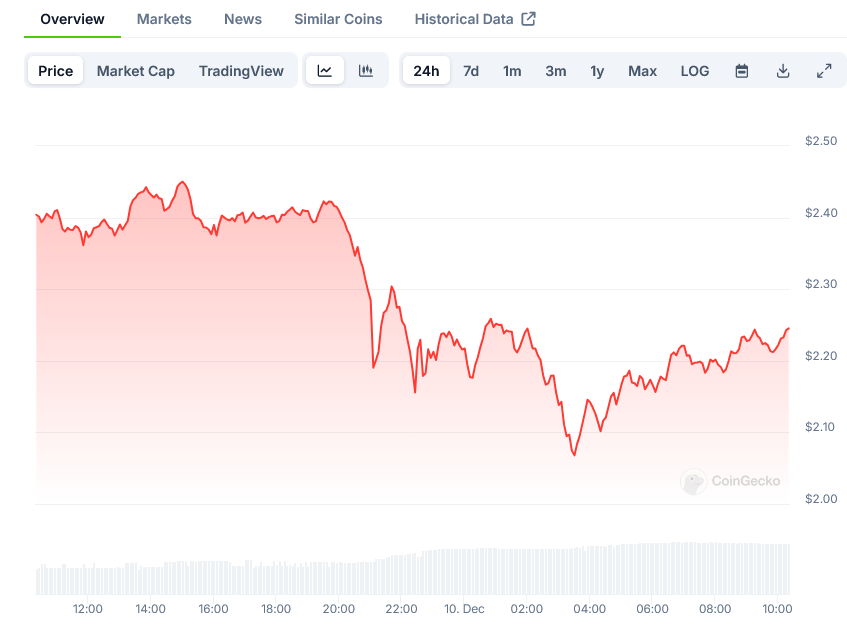847x629 pixels.
Task: Toggle the LOG scale option
Action: (695, 71)
